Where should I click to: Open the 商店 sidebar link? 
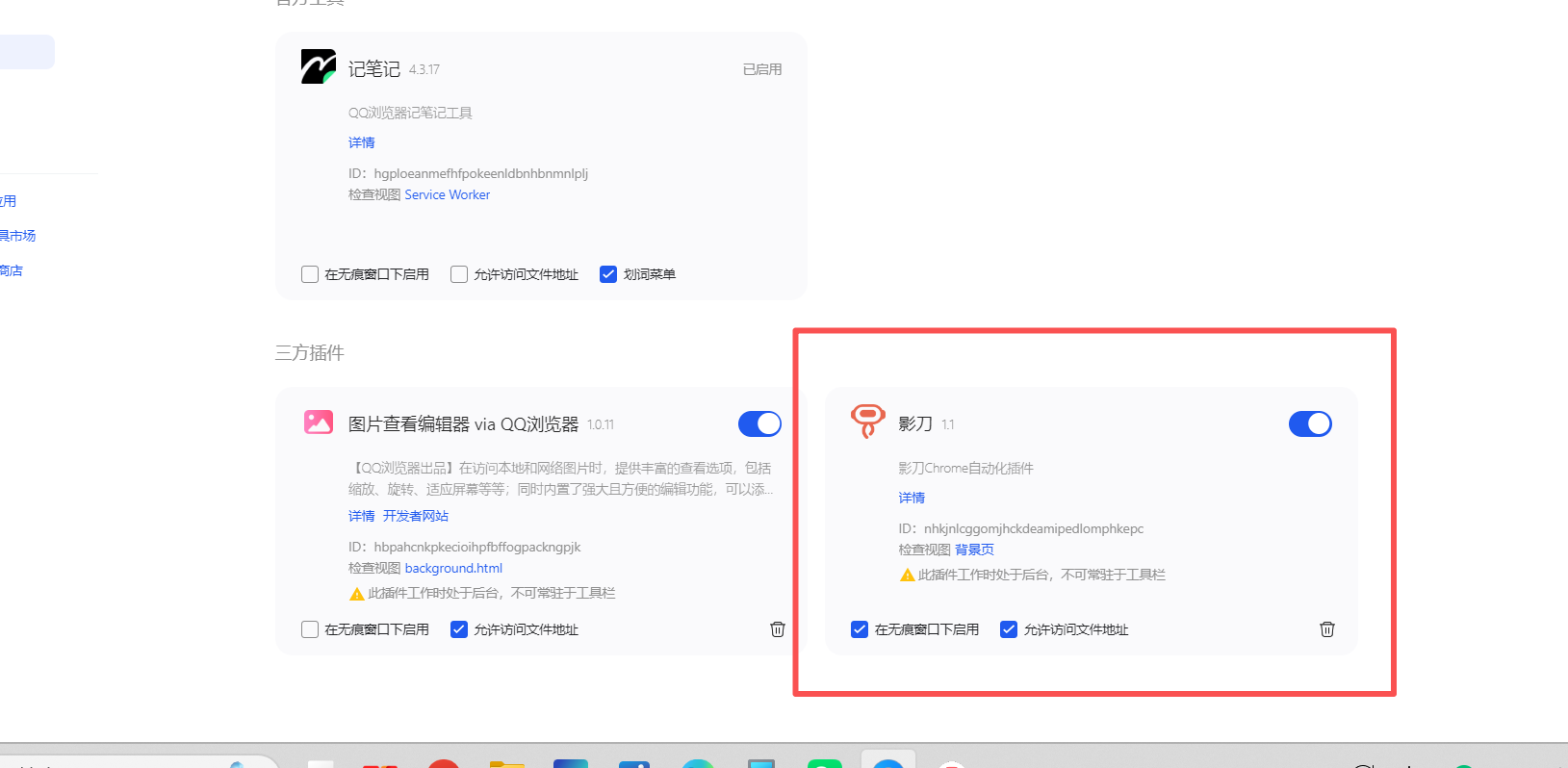tap(12, 270)
